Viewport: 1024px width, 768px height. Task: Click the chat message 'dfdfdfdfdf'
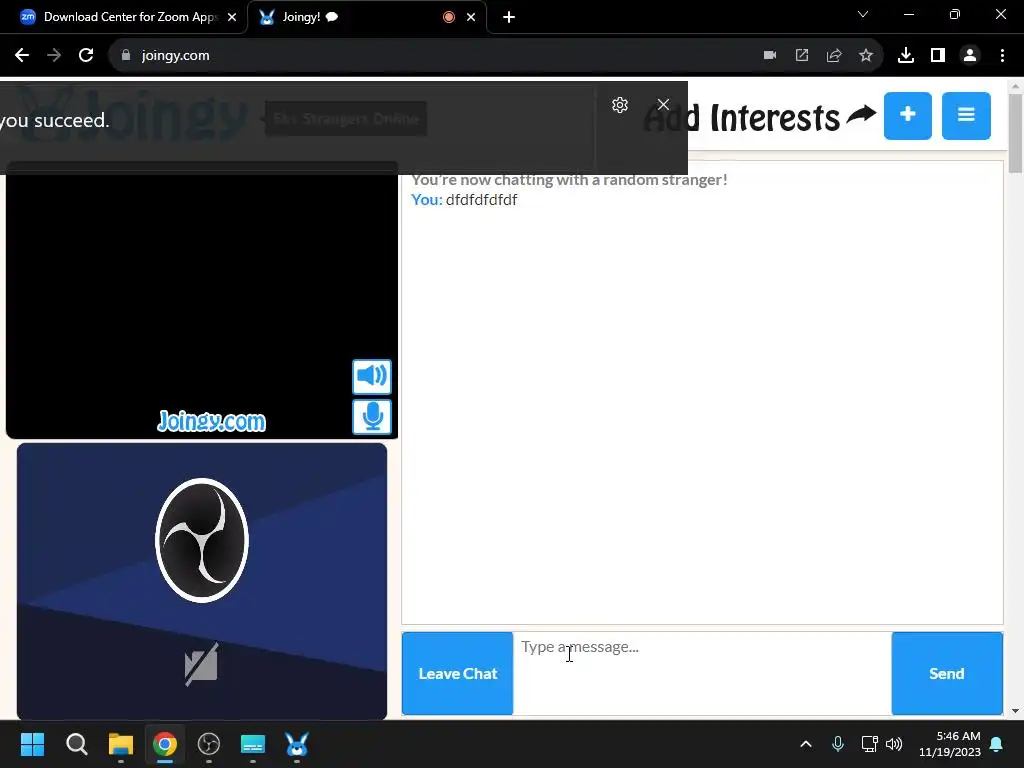(481, 200)
